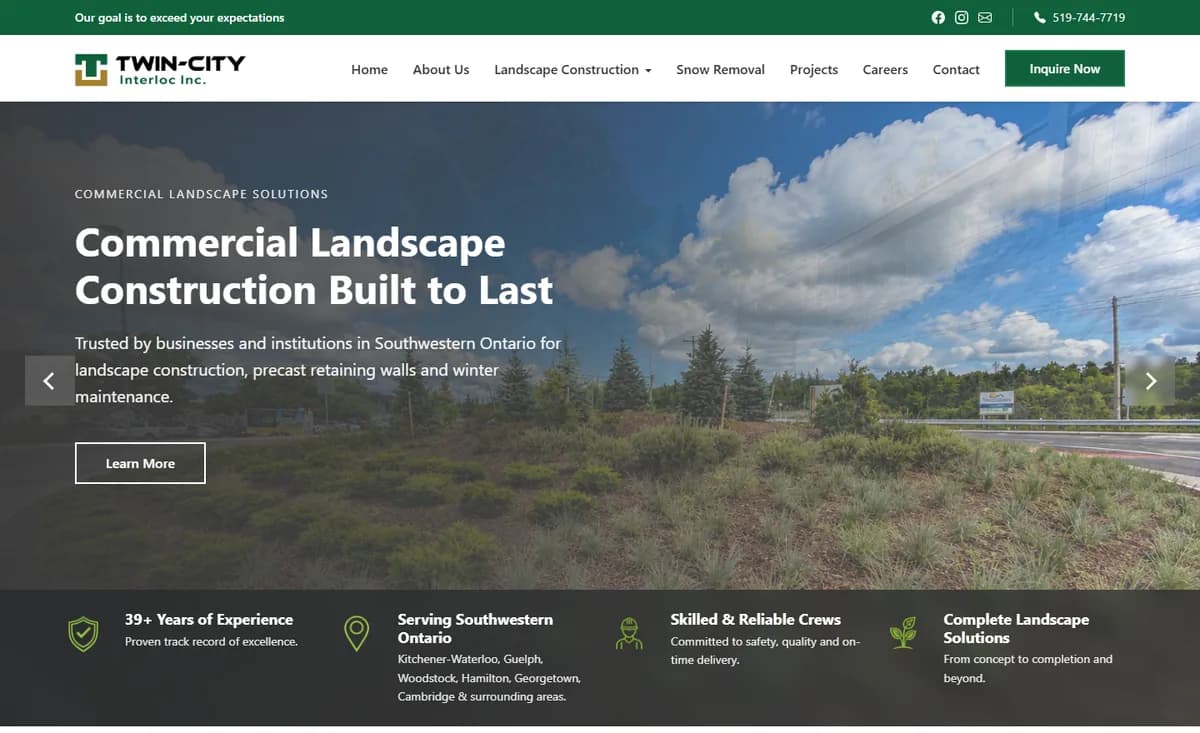Click the Twin-City Interloc logo

coord(160,69)
